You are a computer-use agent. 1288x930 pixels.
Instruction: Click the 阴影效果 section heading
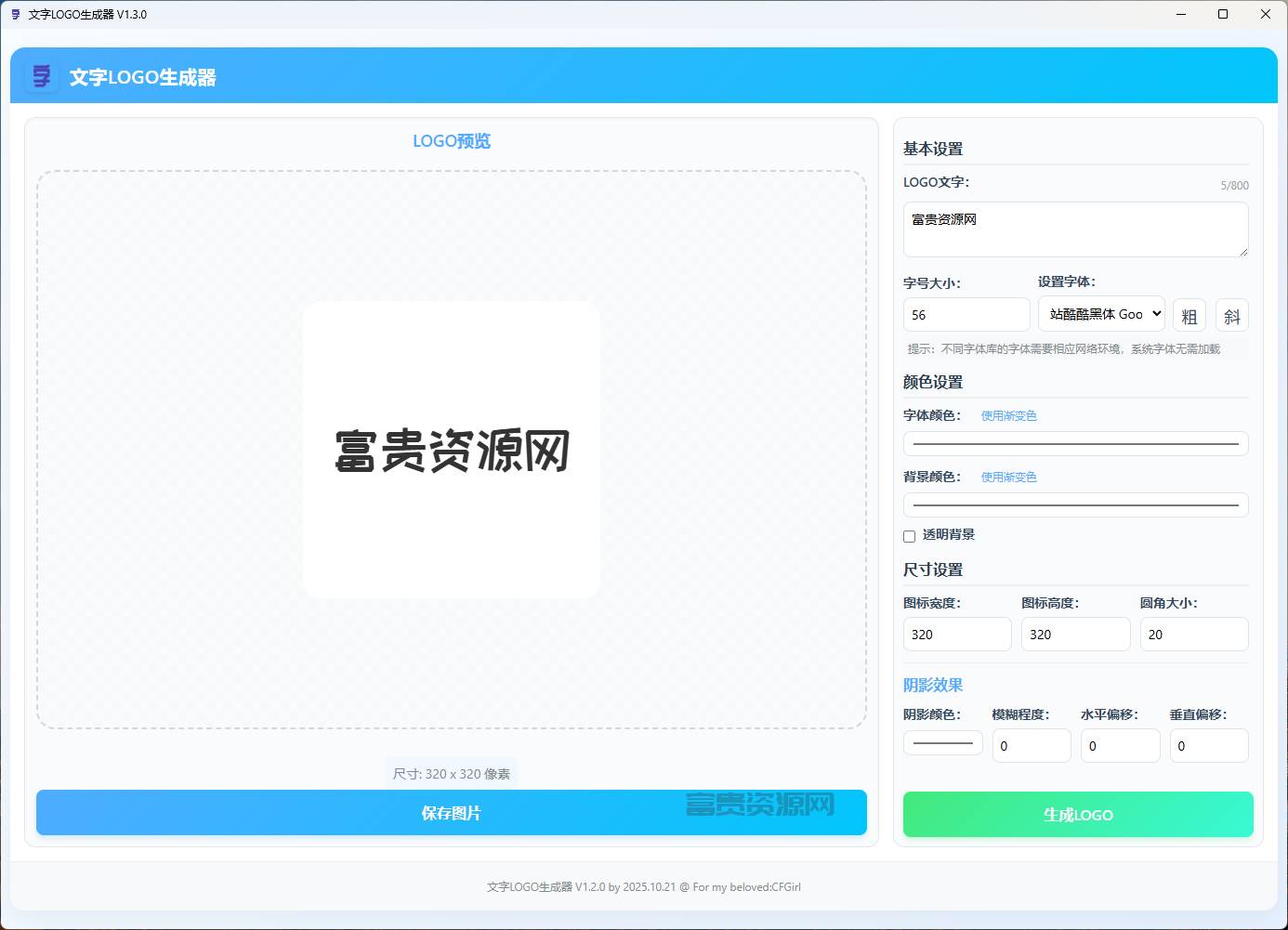[x=933, y=685]
